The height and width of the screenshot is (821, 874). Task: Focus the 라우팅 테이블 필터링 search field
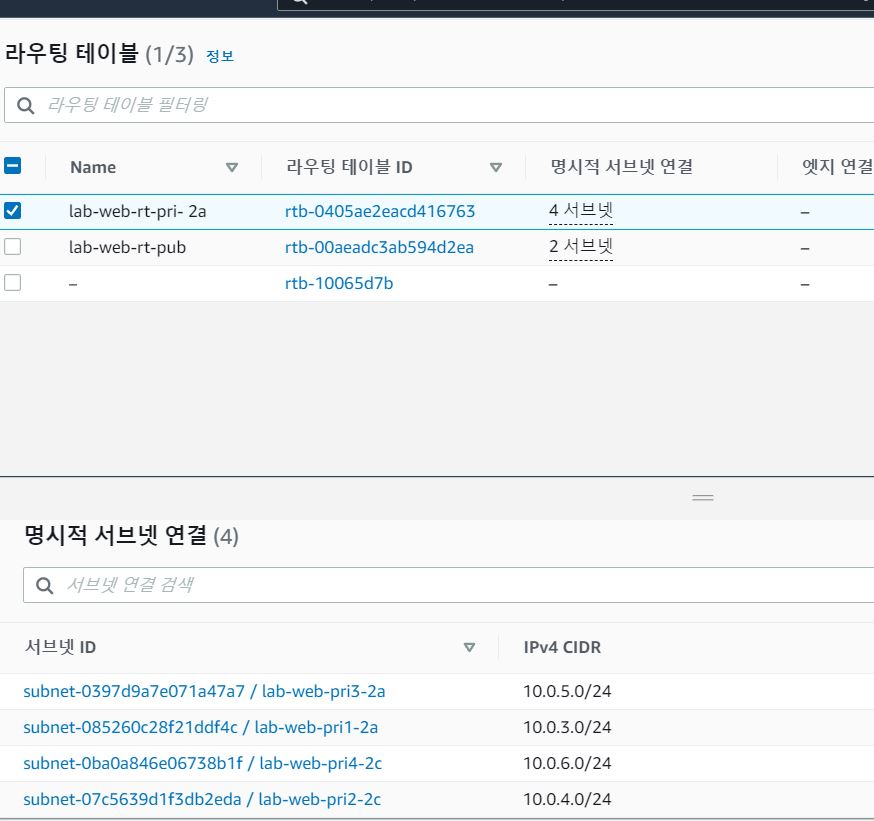coord(440,105)
